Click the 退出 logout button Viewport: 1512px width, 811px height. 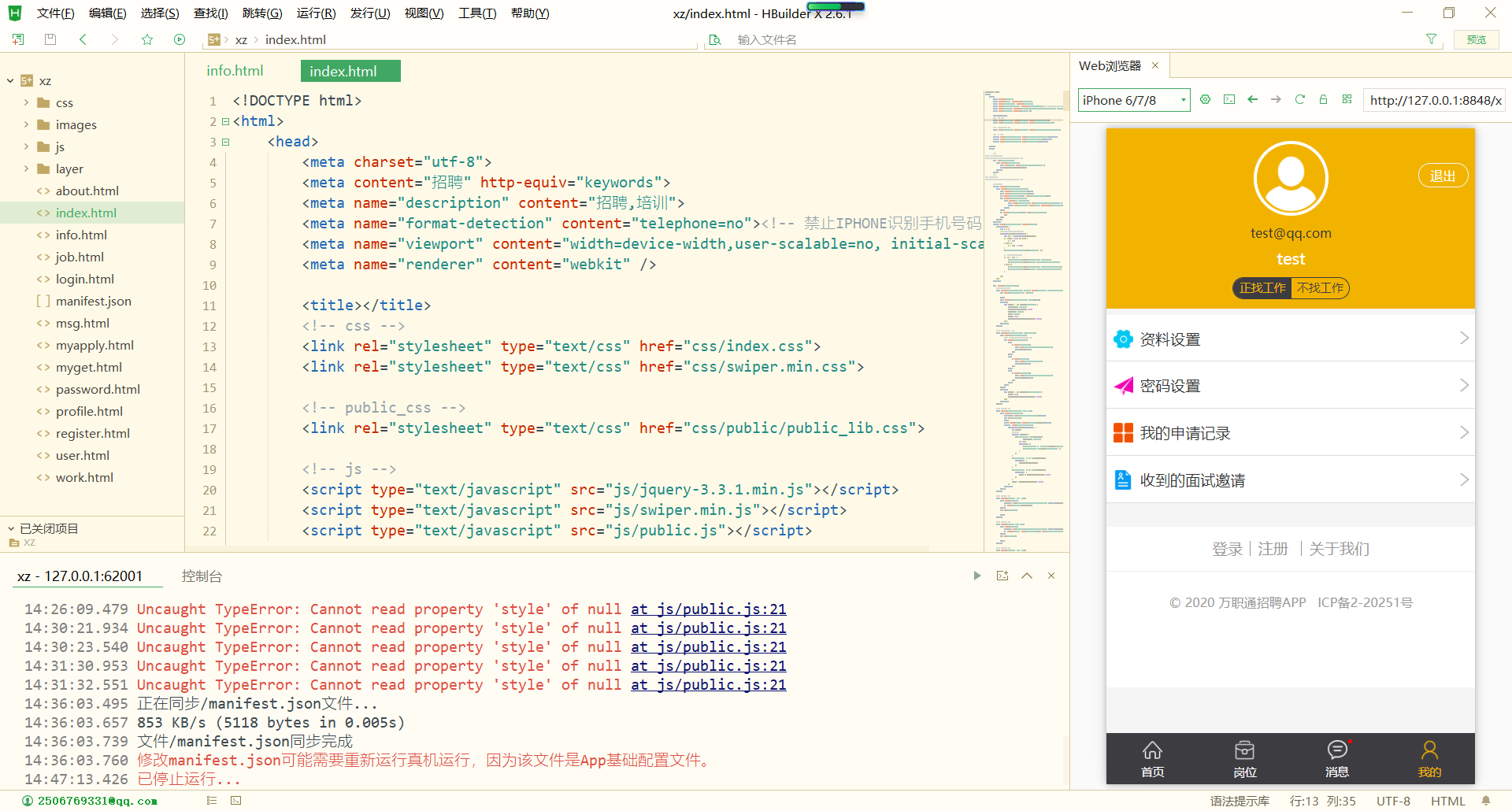coord(1443,176)
